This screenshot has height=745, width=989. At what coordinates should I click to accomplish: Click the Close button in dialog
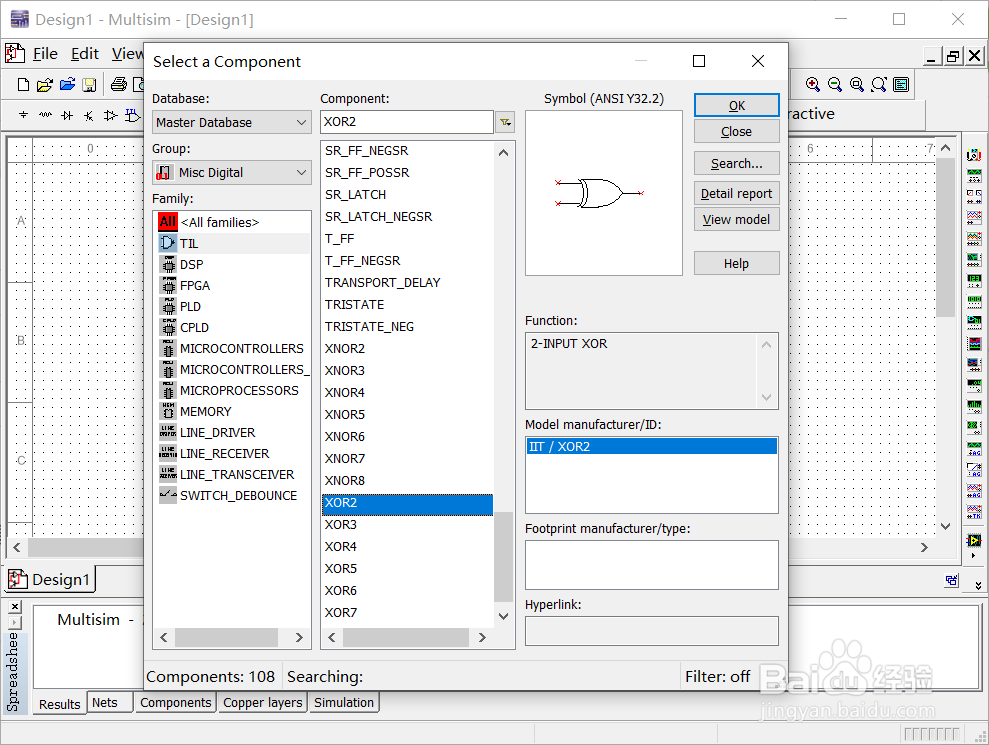[737, 131]
